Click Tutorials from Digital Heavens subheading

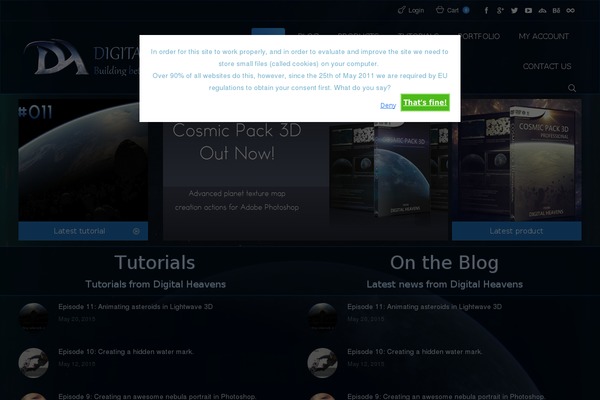(x=155, y=284)
